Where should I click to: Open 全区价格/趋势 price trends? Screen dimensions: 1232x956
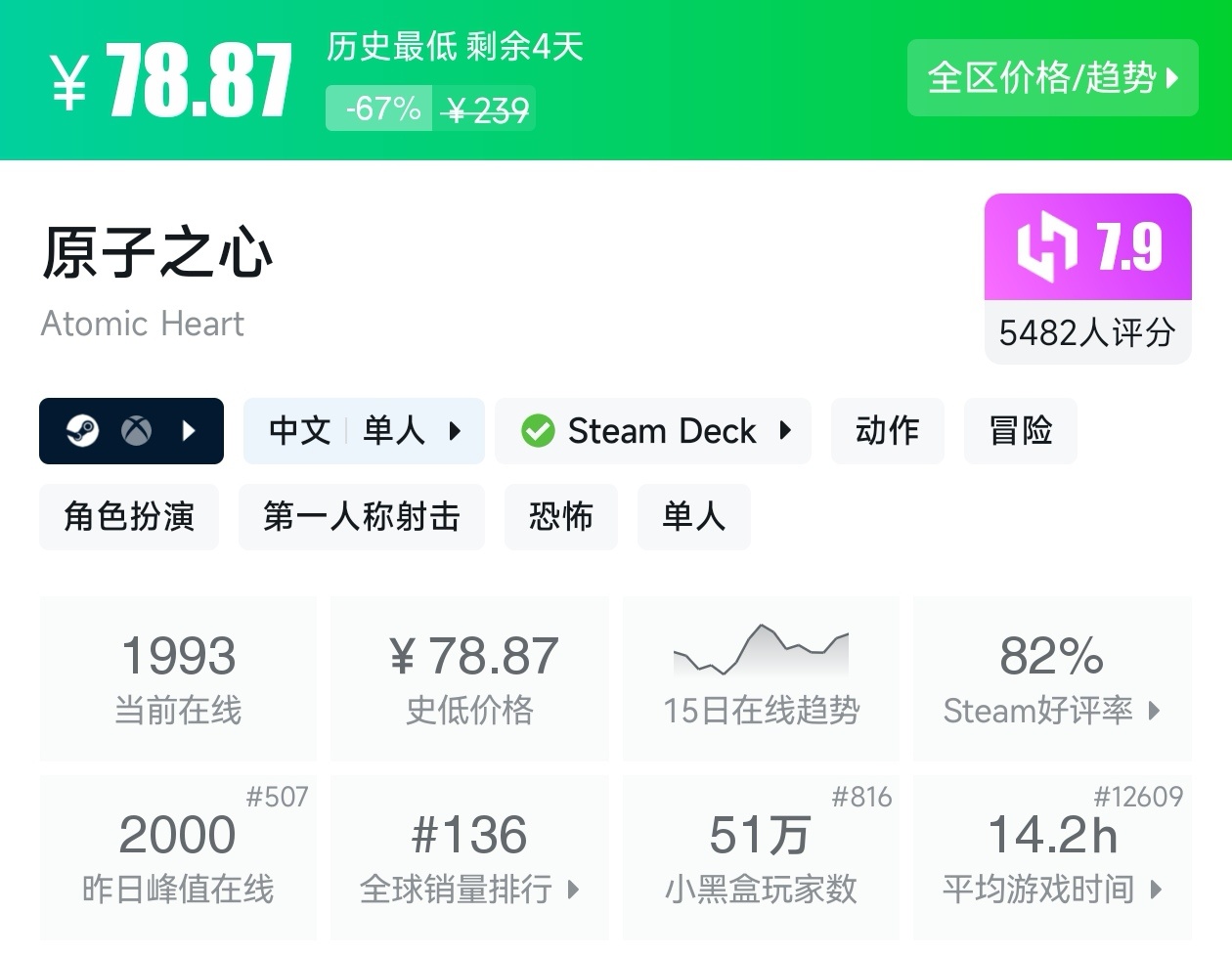click(1052, 77)
